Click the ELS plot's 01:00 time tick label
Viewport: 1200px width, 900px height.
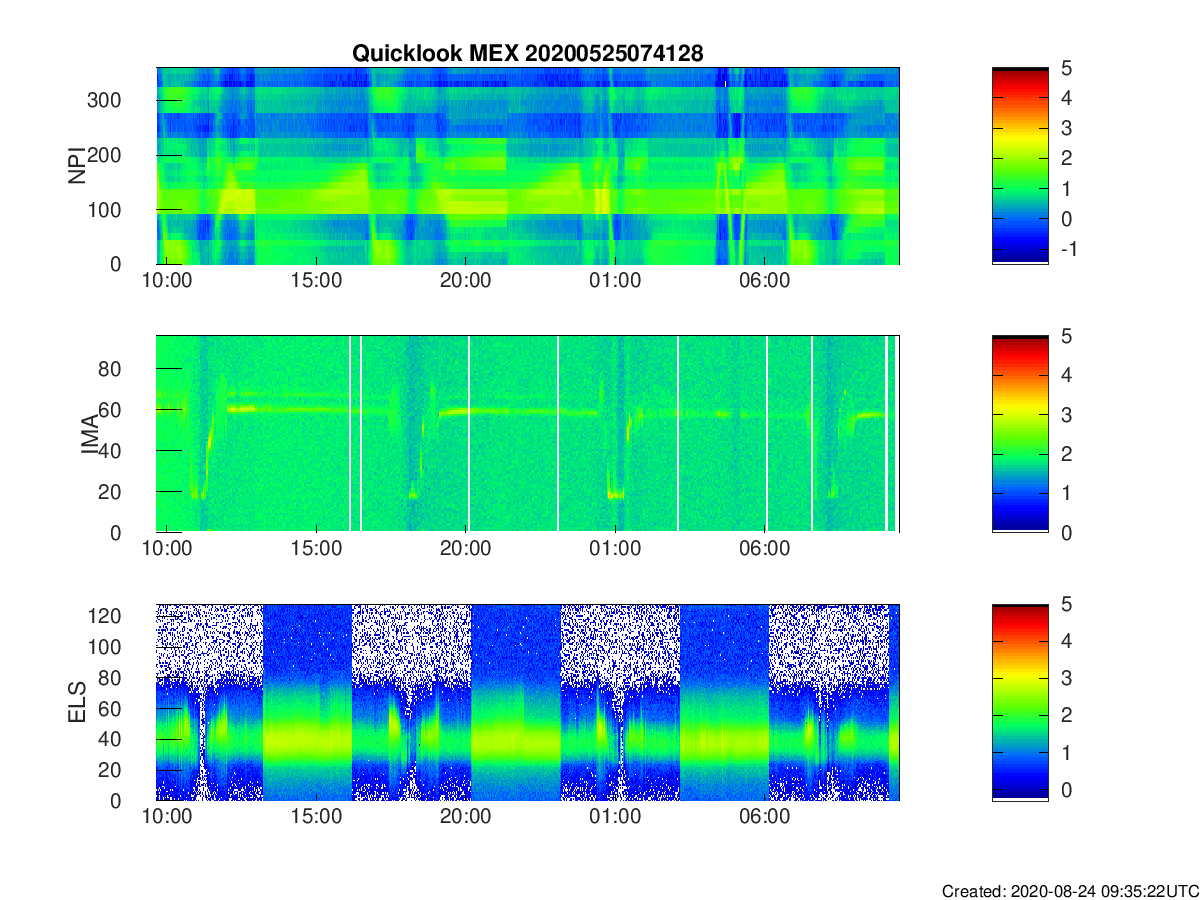pyautogui.click(x=615, y=817)
